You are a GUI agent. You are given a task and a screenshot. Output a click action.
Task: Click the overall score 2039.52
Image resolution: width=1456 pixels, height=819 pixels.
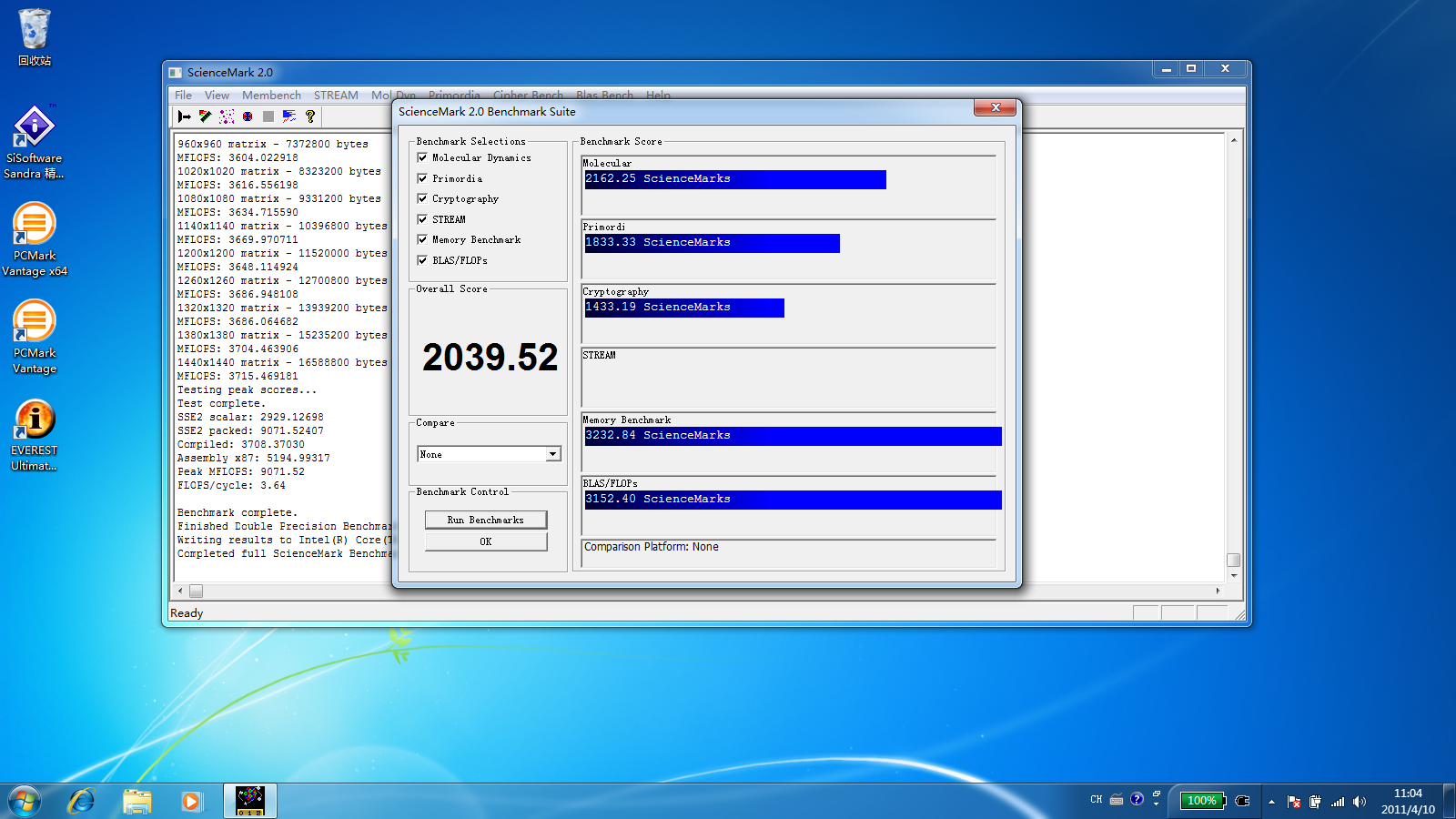click(x=490, y=357)
